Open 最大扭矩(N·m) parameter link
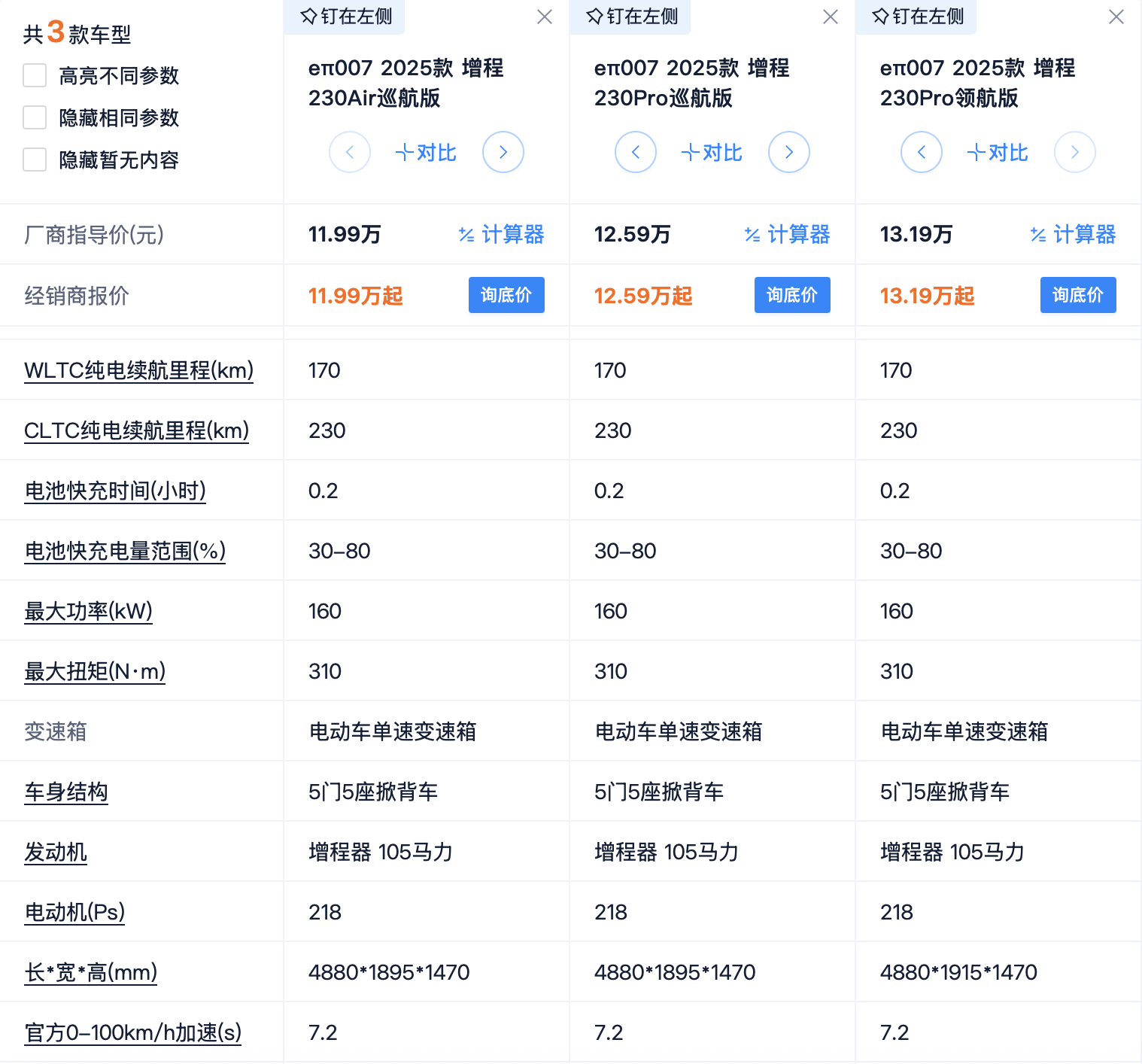 coord(95,671)
